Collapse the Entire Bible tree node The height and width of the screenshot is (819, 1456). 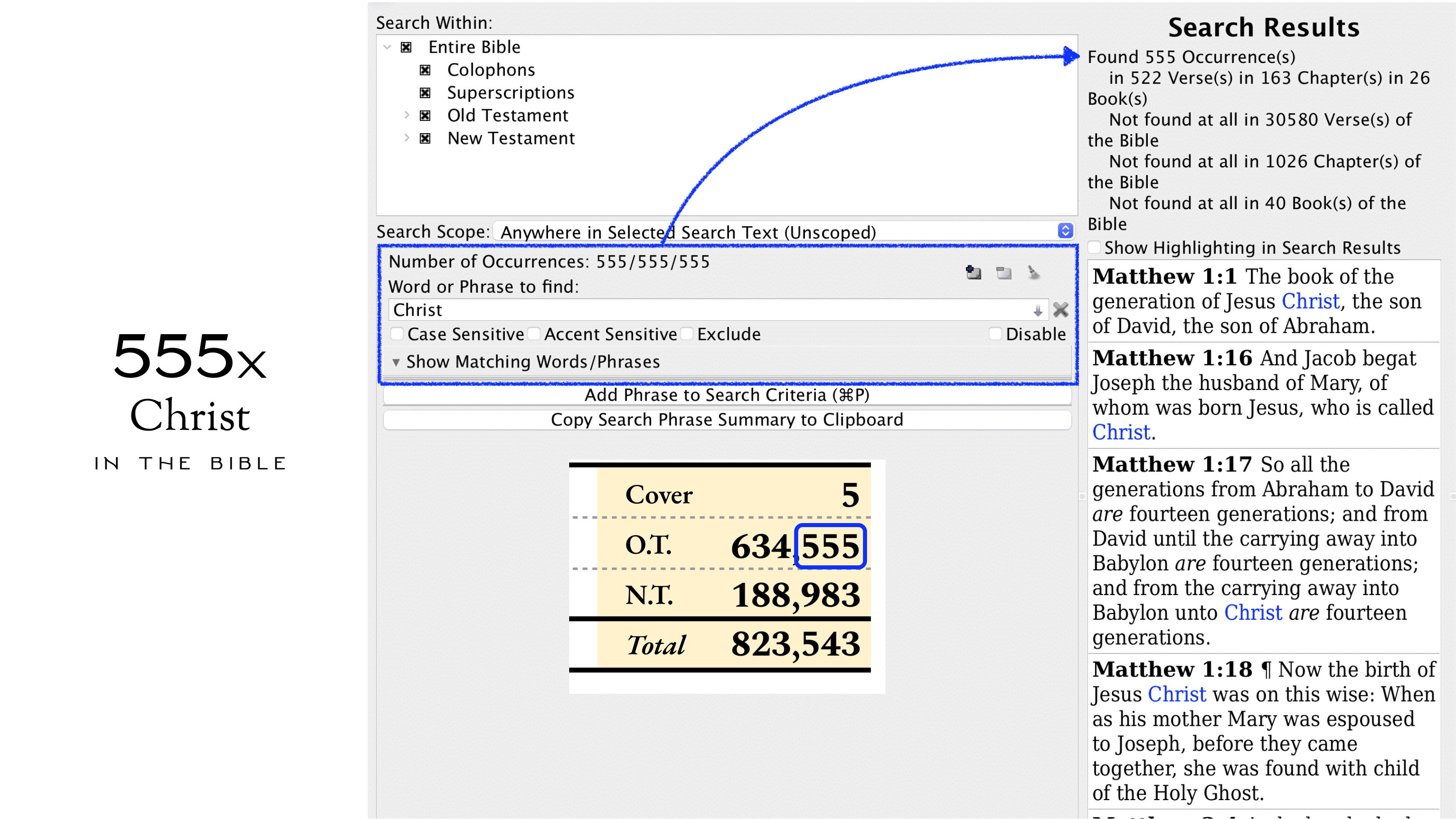point(387,47)
